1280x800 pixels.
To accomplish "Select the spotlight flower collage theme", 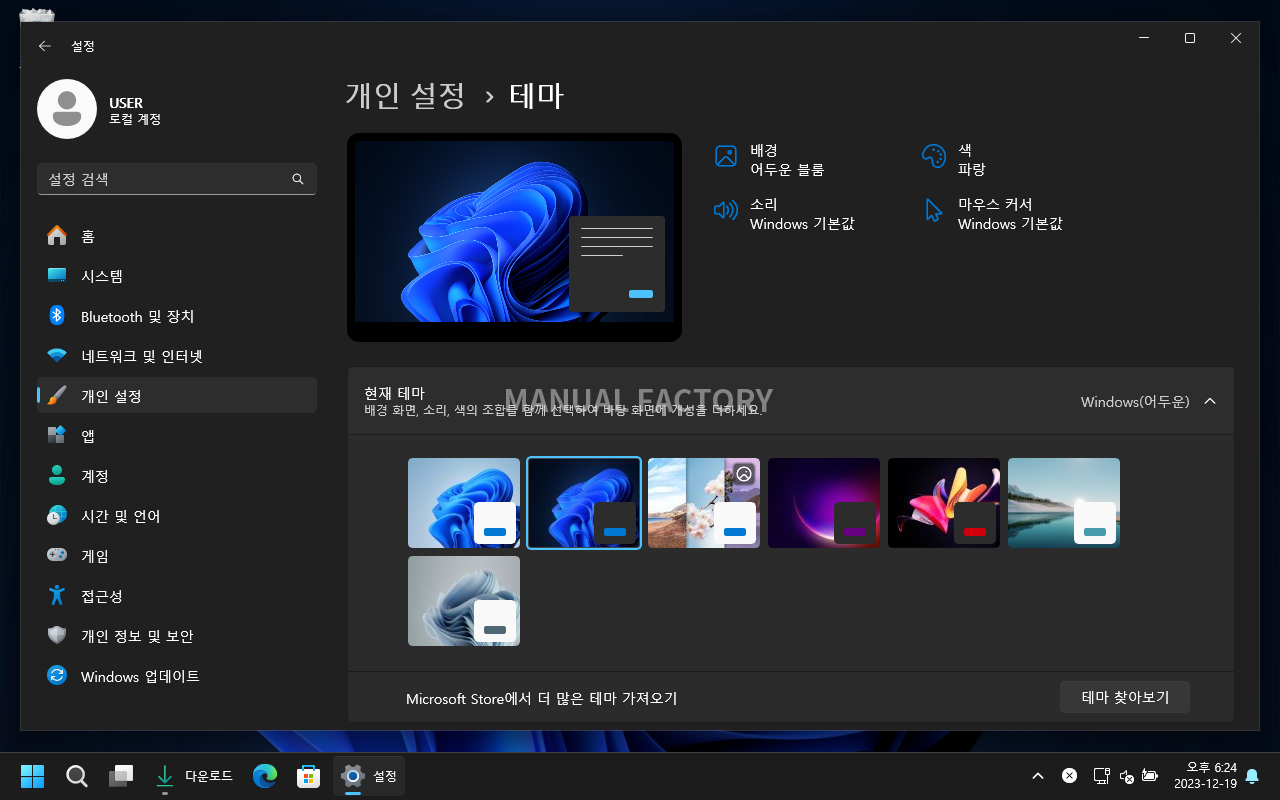I will 704,503.
